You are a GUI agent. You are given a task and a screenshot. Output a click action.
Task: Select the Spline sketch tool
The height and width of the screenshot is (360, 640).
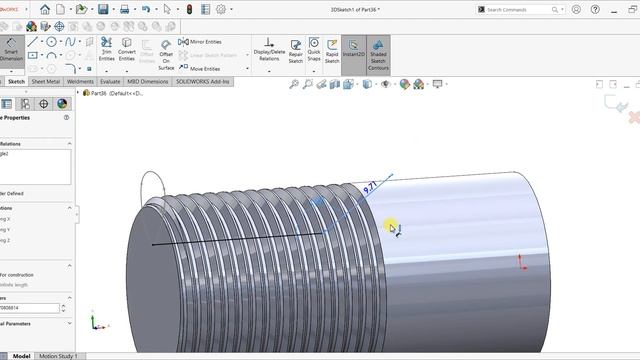[70, 42]
